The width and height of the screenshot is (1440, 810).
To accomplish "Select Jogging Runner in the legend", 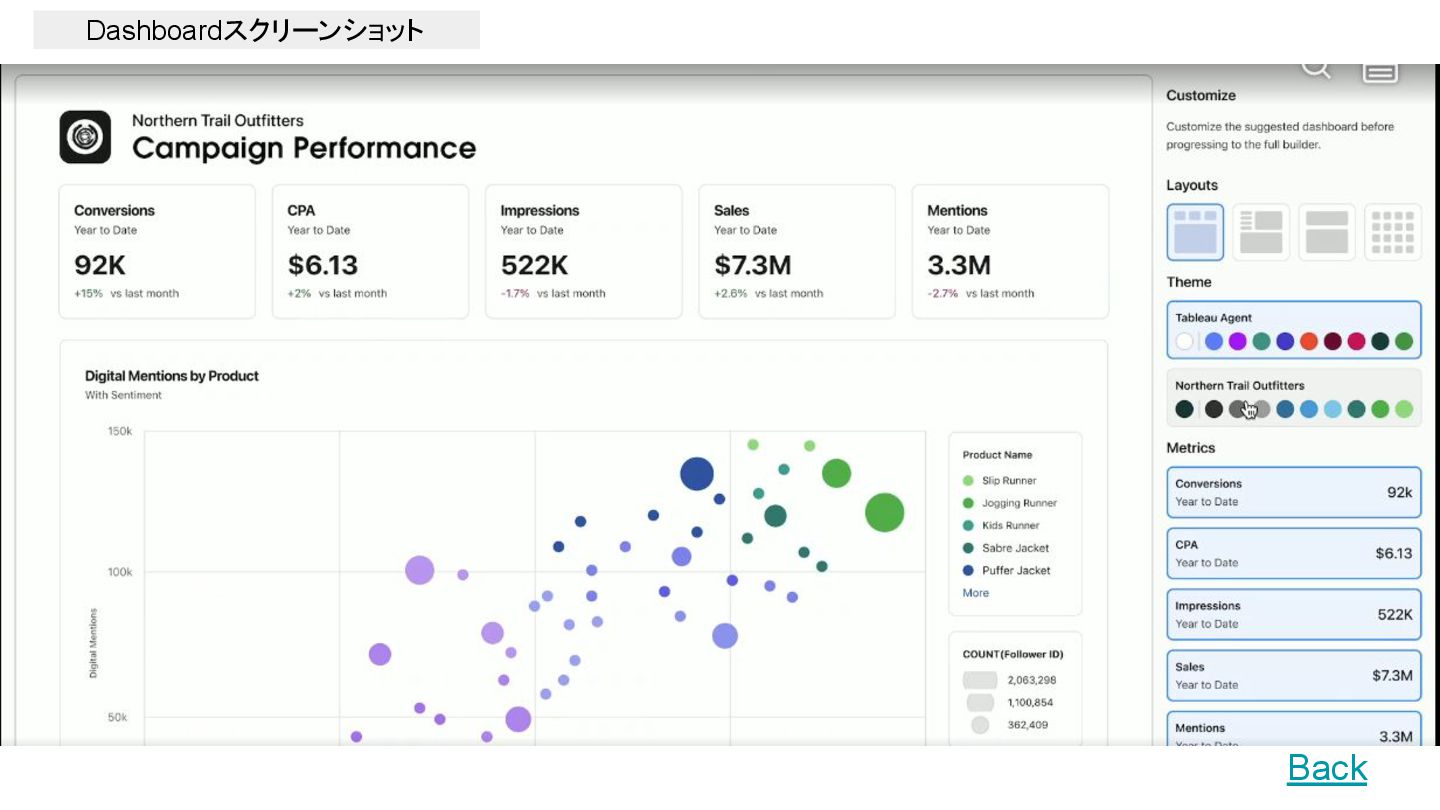I will click(x=1009, y=503).
